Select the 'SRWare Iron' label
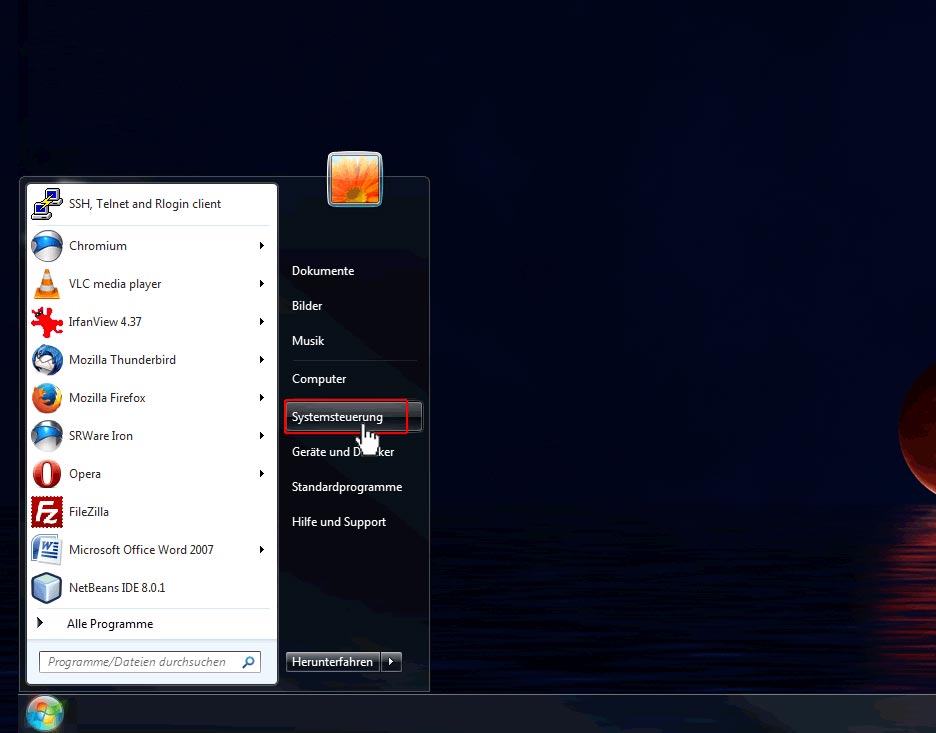This screenshot has height=733, width=936. 101,436
